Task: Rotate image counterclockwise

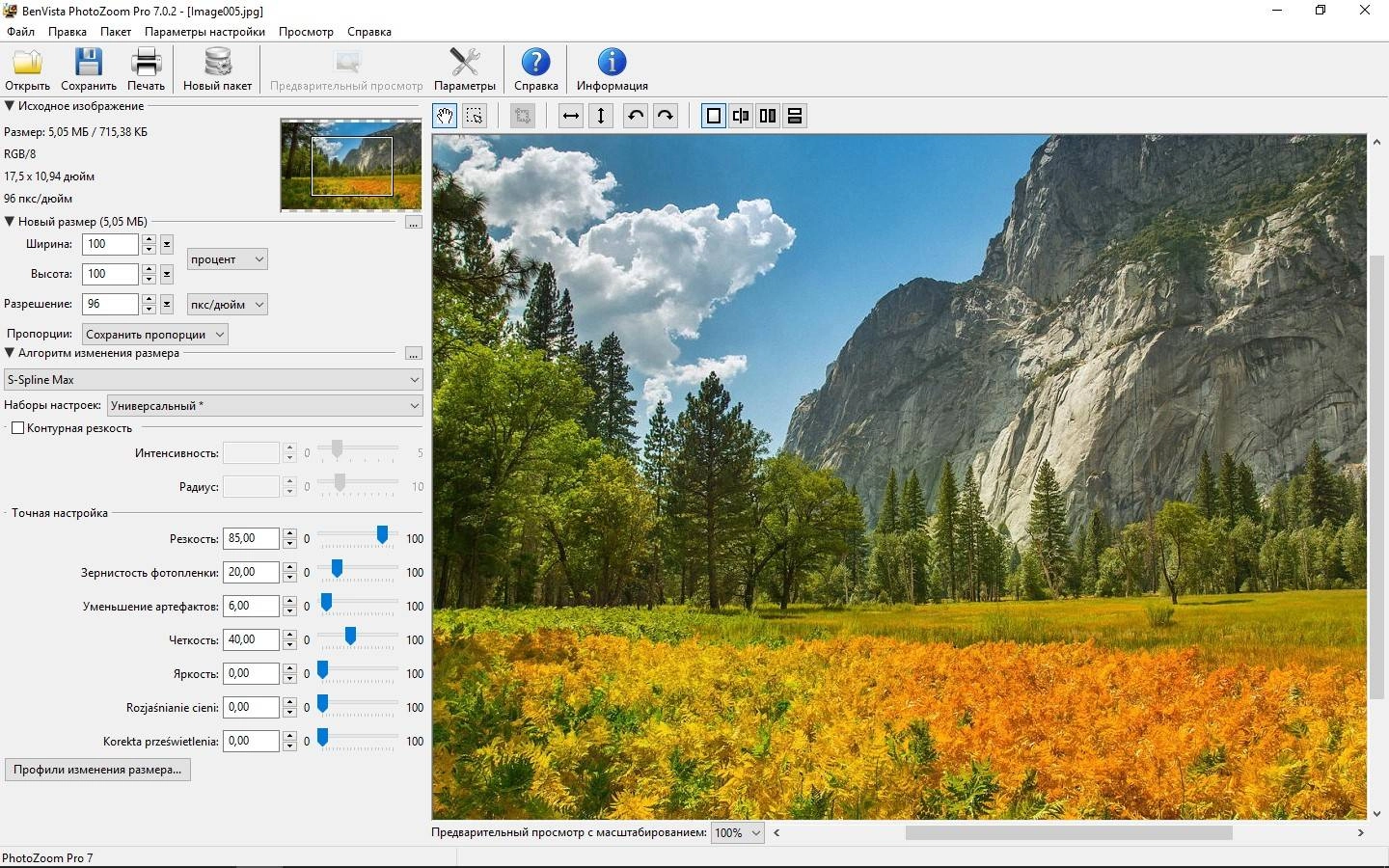Action: pyautogui.click(x=635, y=116)
